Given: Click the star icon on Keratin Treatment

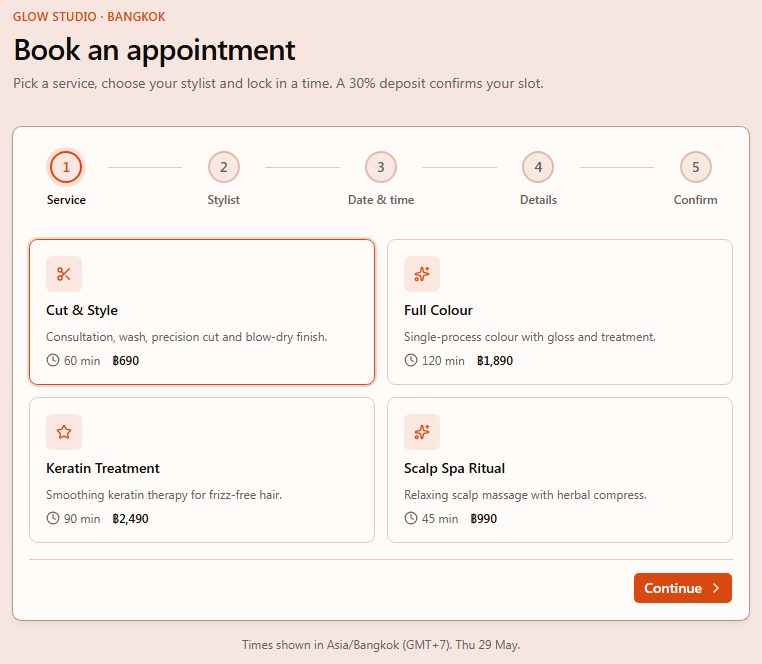Looking at the screenshot, I should tap(64, 432).
